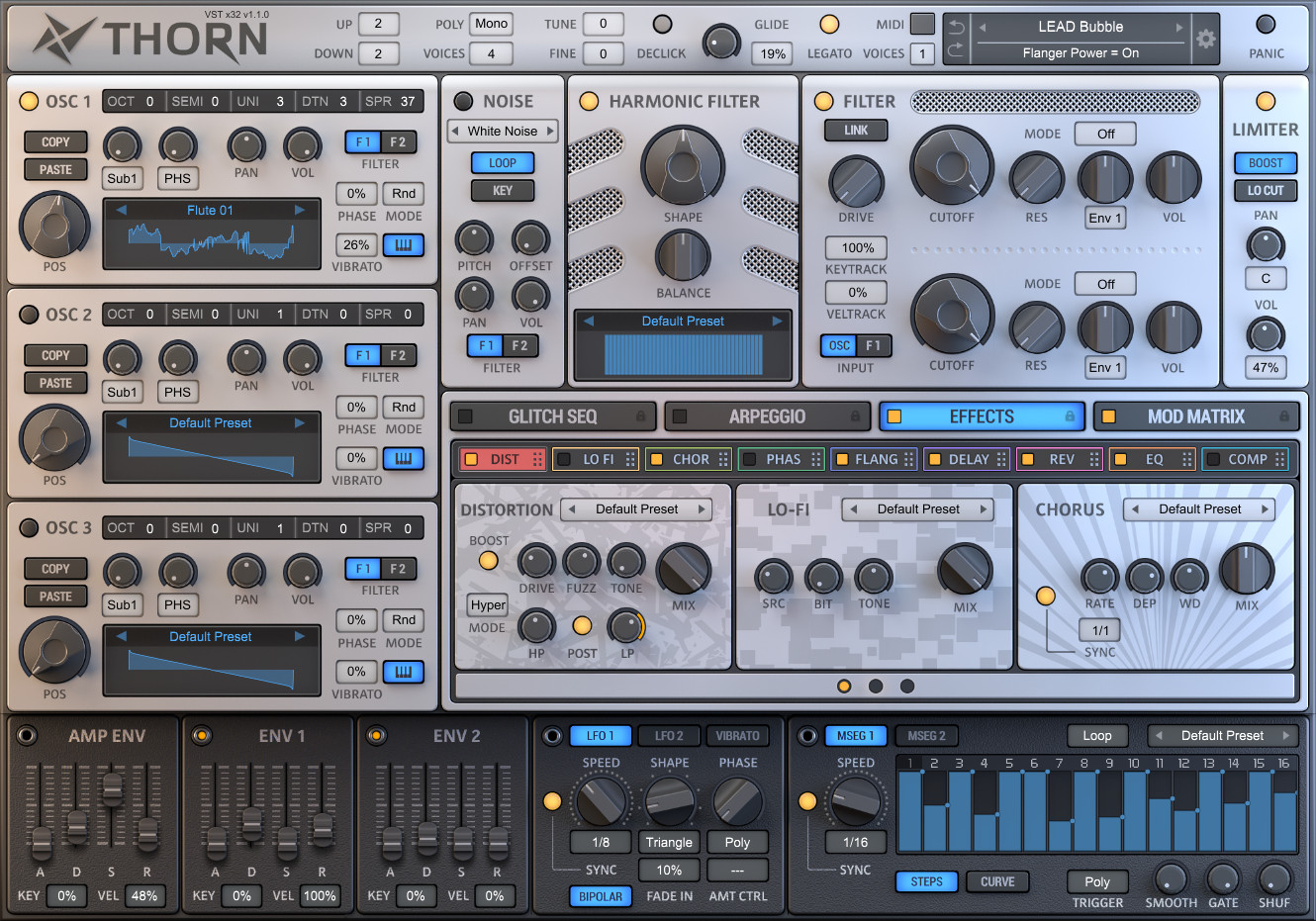Viewport: 1316px width, 921px height.
Task: Select the MSEG 2 tab
Action: 926,736
